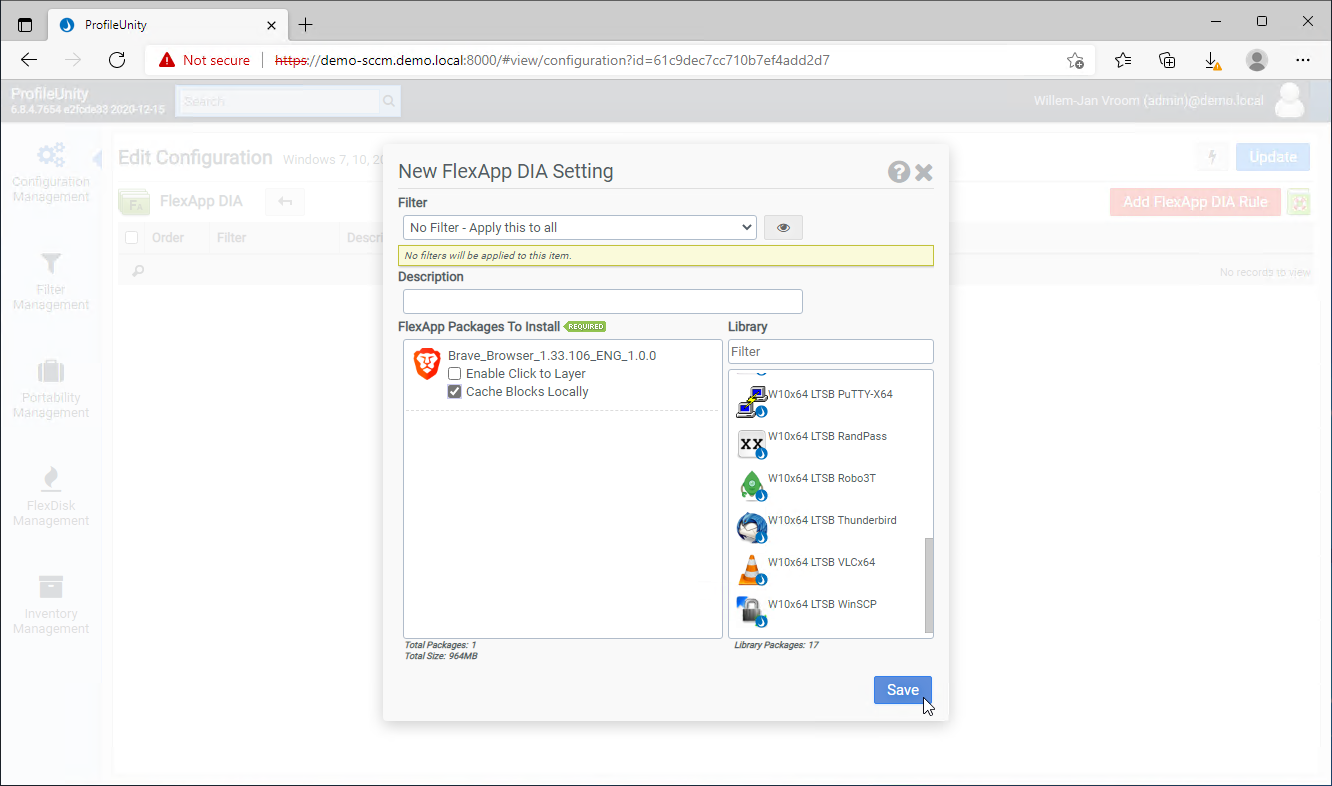Save the FlexApp DIA setting

902,690
